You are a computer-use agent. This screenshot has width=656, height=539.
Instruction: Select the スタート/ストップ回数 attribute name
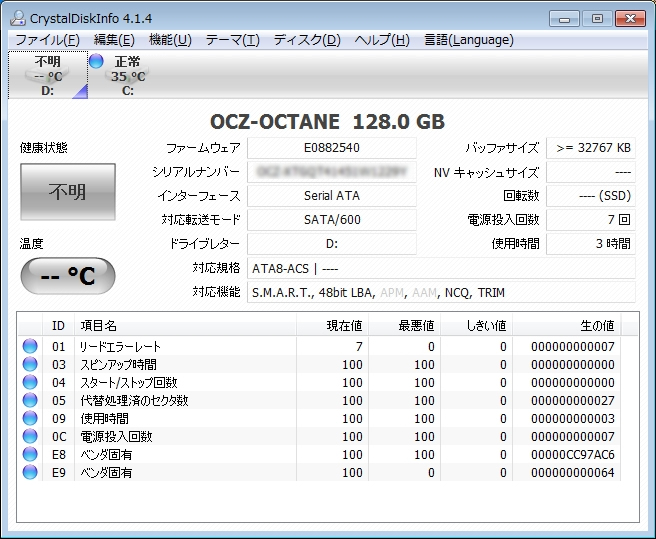129,382
